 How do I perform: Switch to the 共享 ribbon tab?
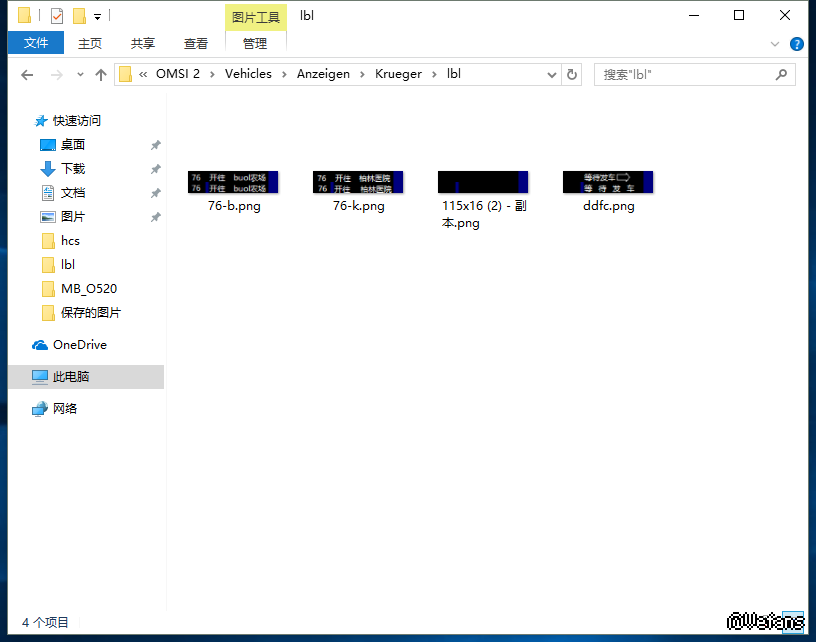point(143,43)
